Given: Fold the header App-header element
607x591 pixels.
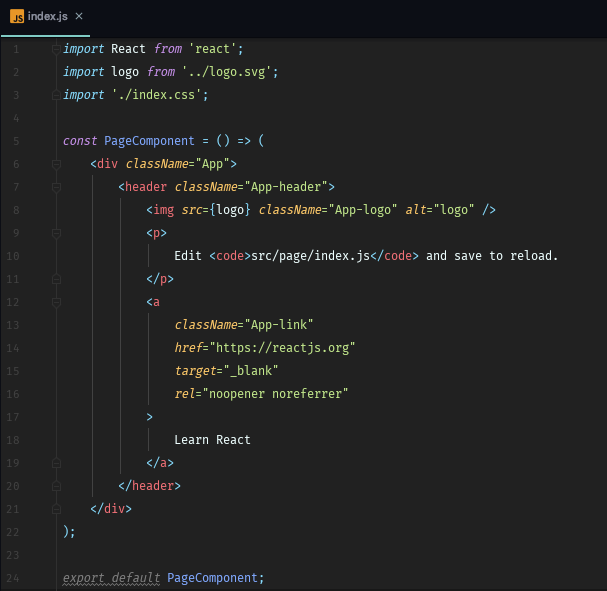Looking at the screenshot, I should pos(55,187).
